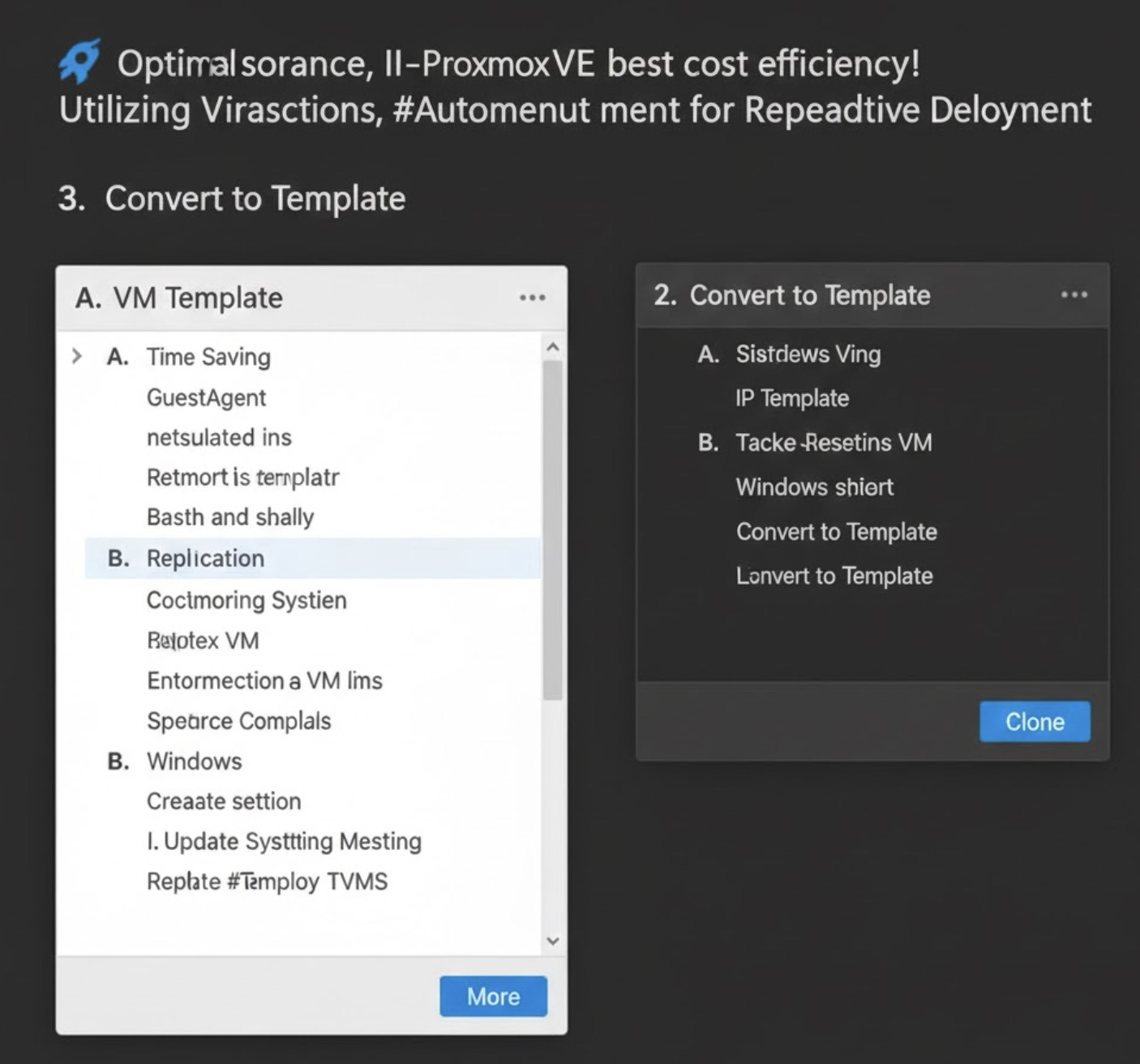Click the blue rocket icon
Viewport: 1140px width, 1064px height.
click(79, 61)
